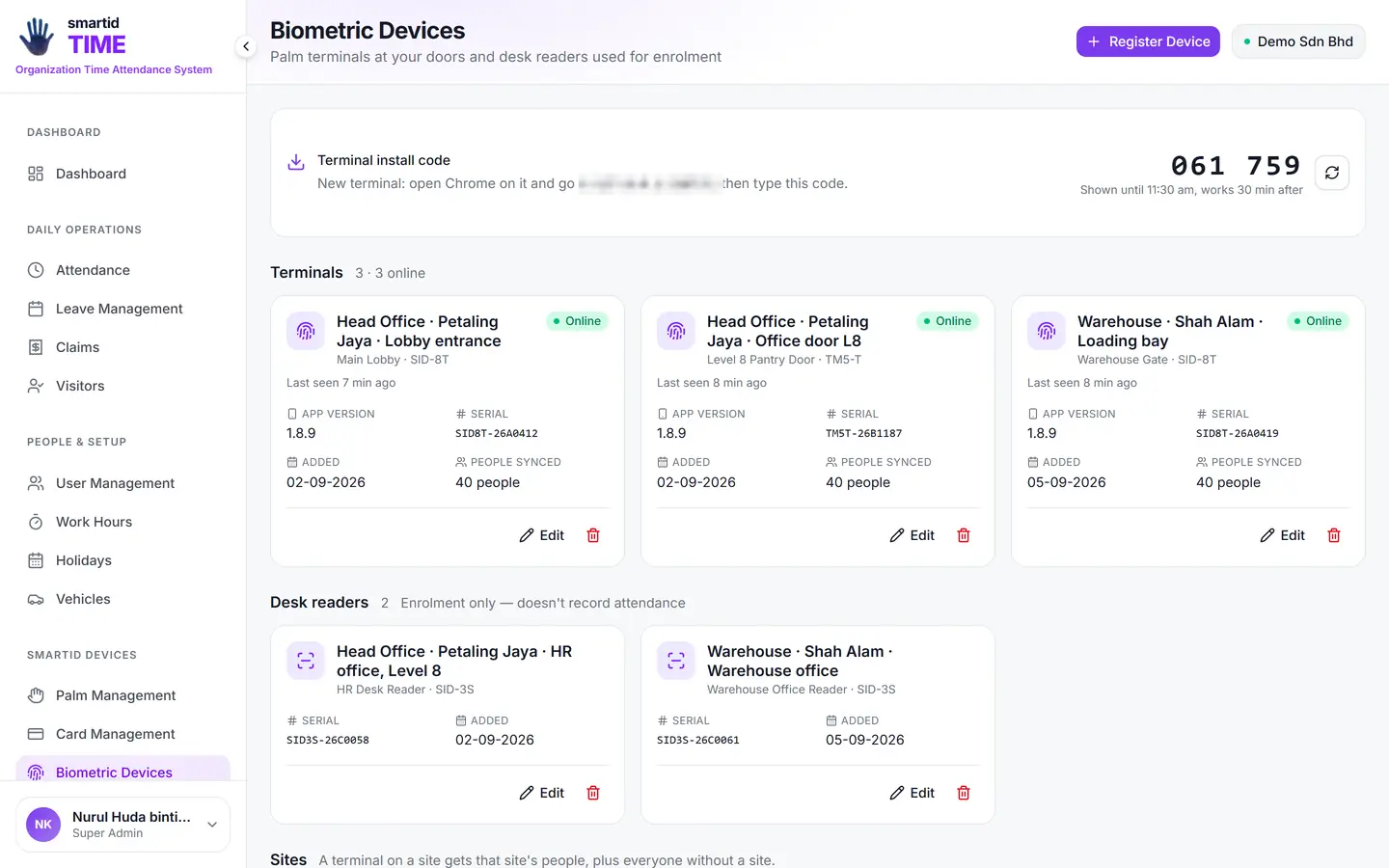
Task: Open Dashboard from the sidebar
Action: click(x=123, y=174)
